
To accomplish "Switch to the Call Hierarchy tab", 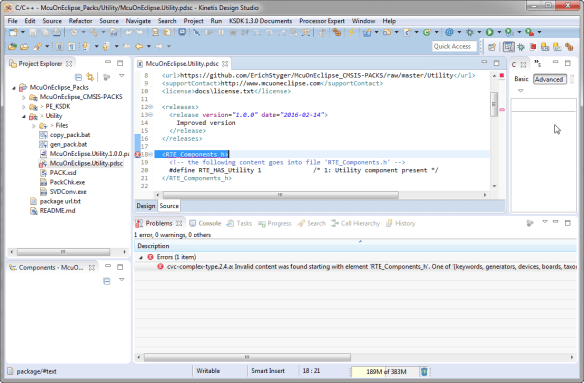I will point(356,223).
